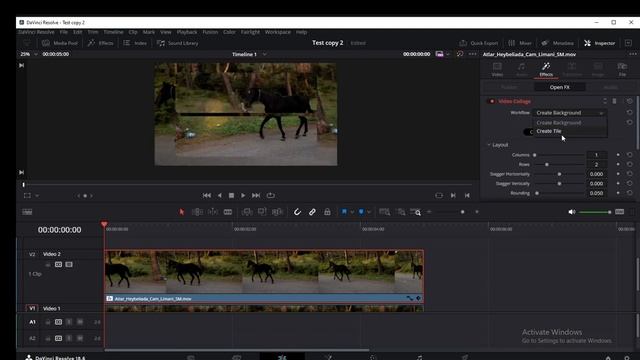
Task: Reset the Stagger Vertically parameter
Action: 629,184
